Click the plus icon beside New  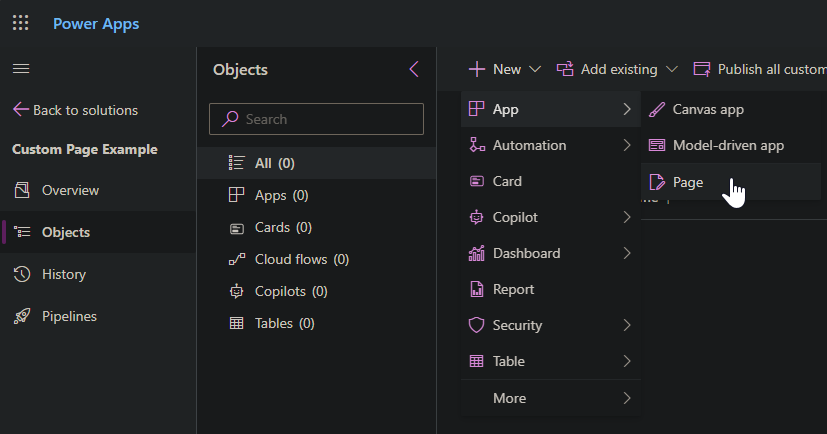point(477,69)
